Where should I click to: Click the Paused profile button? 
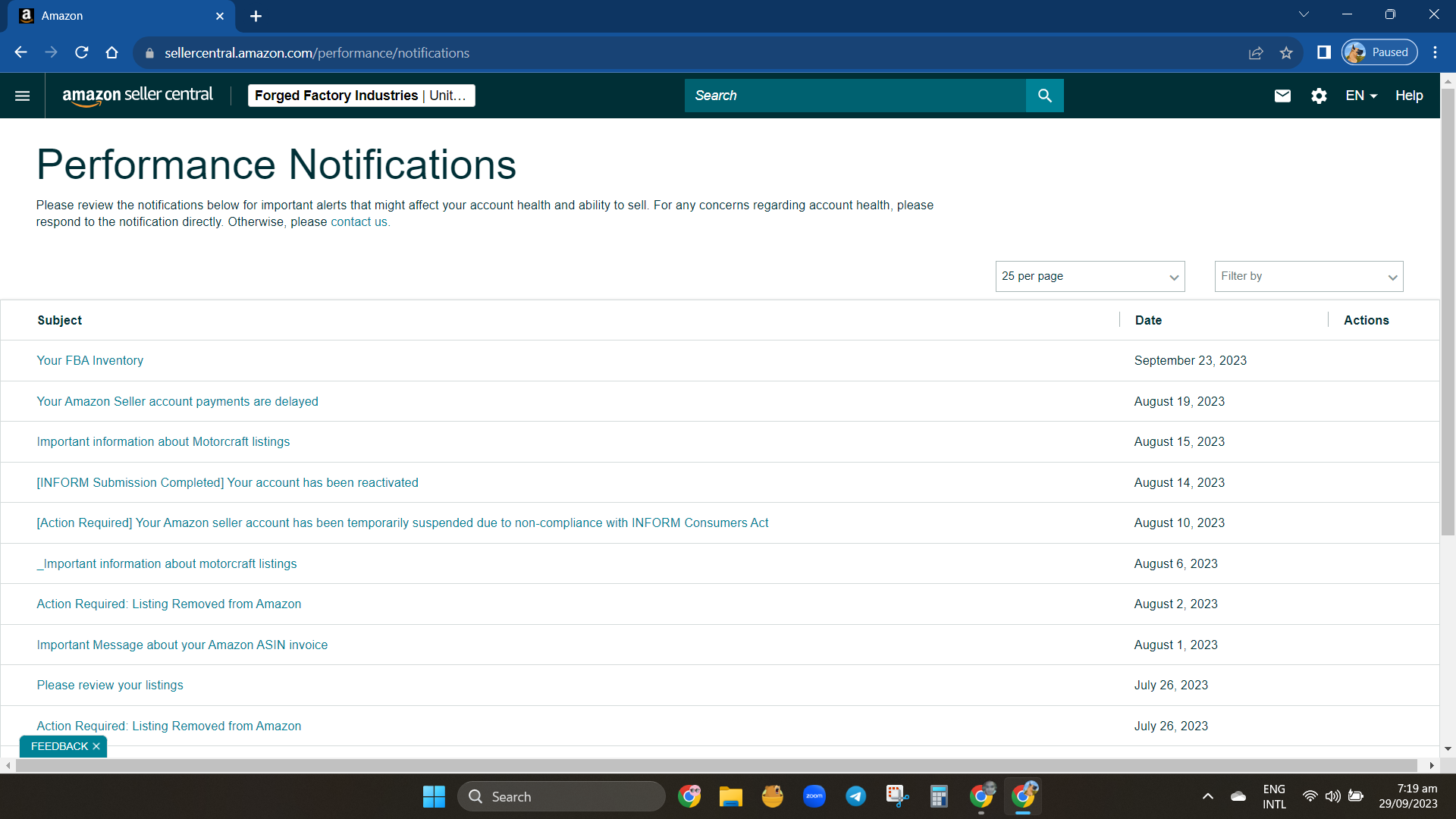pyautogui.click(x=1379, y=52)
